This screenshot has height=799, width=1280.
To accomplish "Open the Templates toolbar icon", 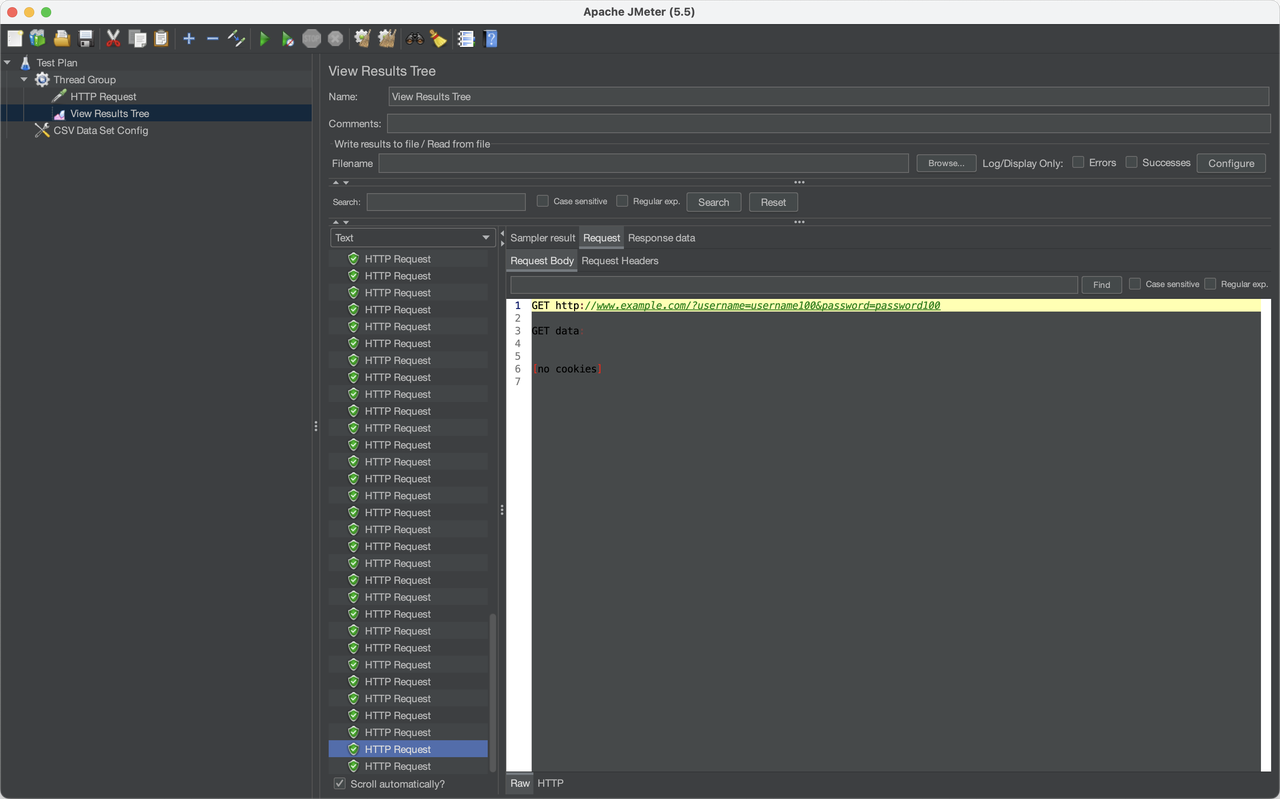I will [x=38, y=39].
